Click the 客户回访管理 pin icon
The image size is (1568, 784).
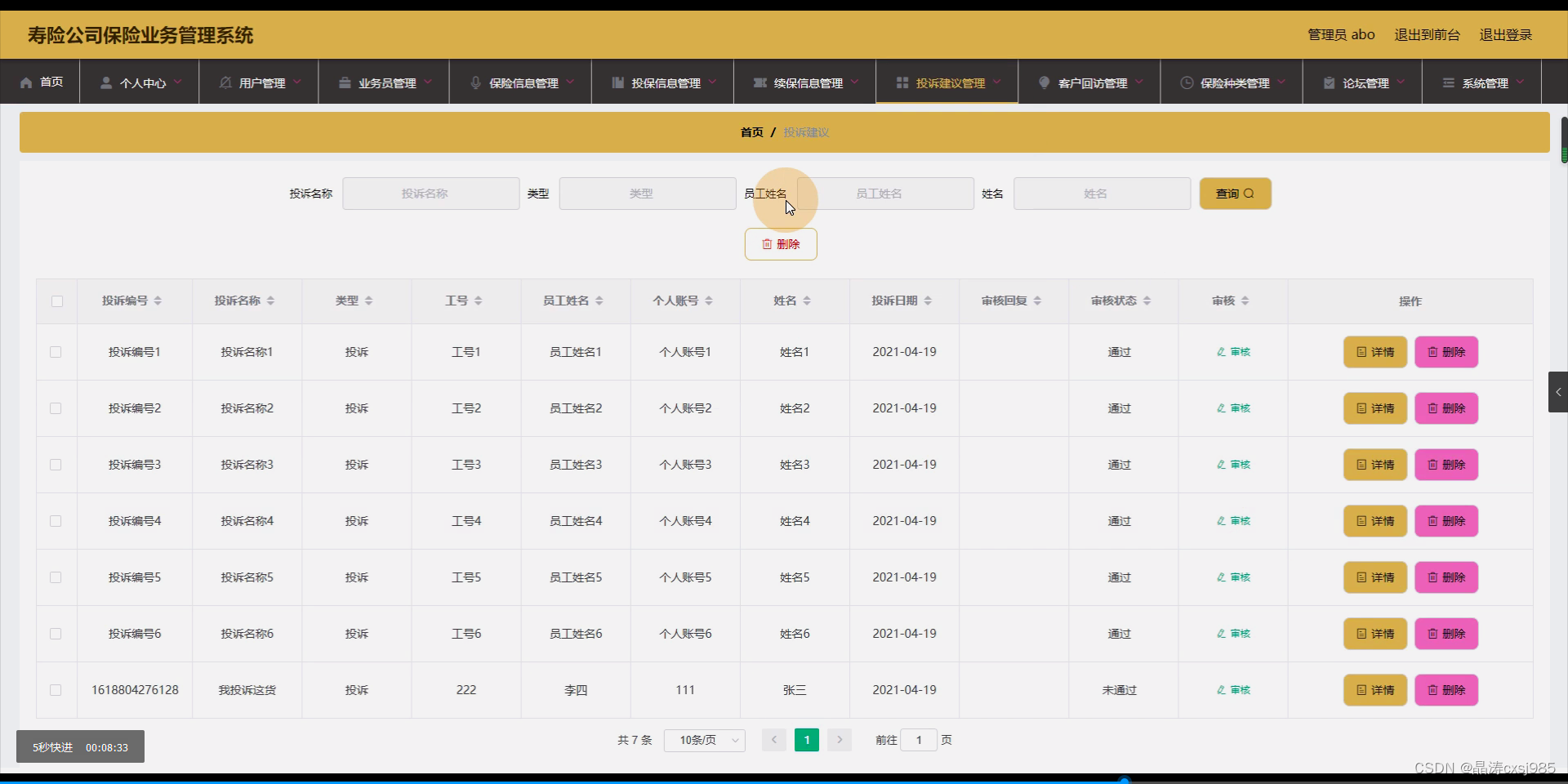point(1044,82)
